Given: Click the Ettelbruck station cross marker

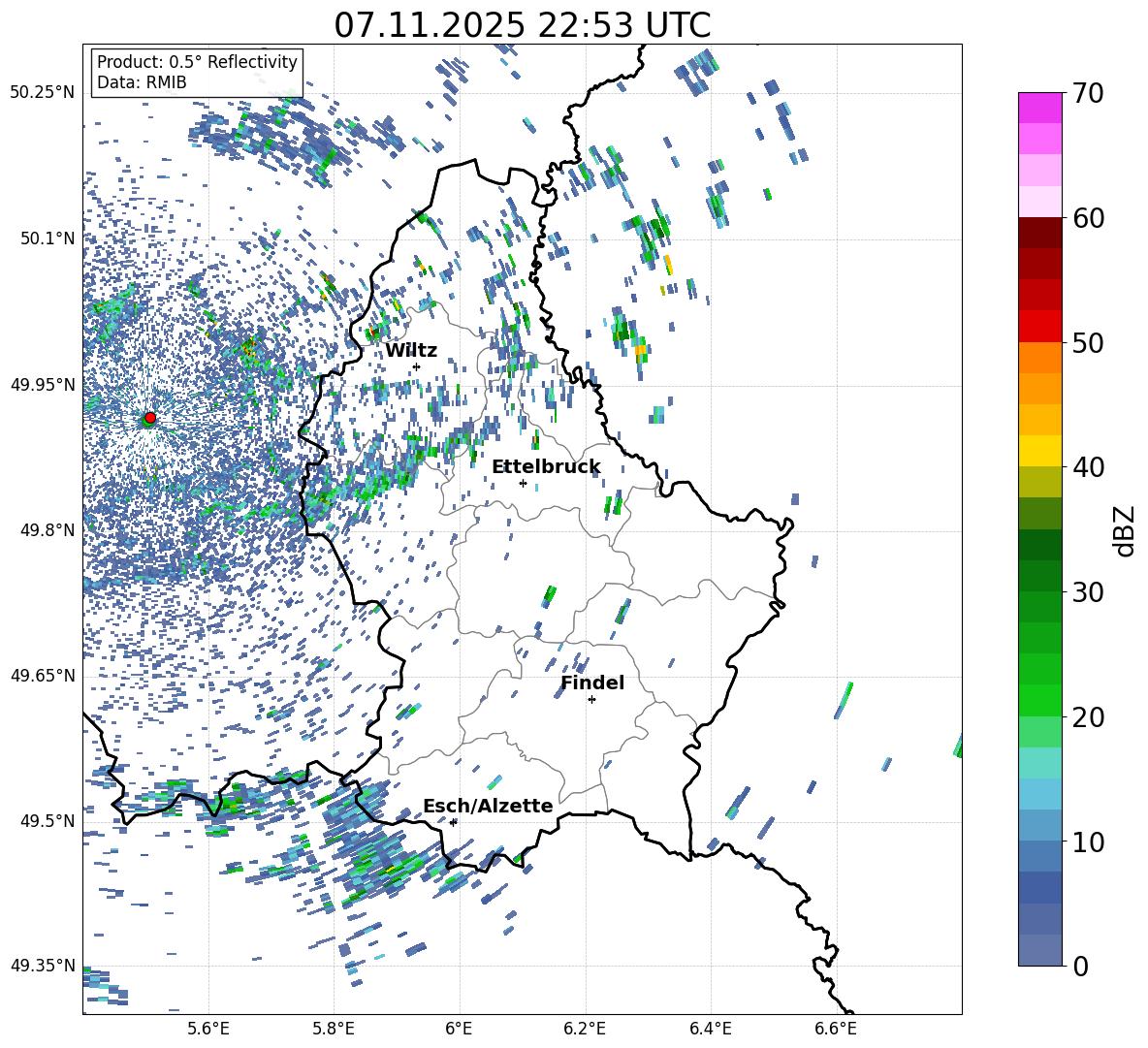Looking at the screenshot, I should [x=523, y=483].
